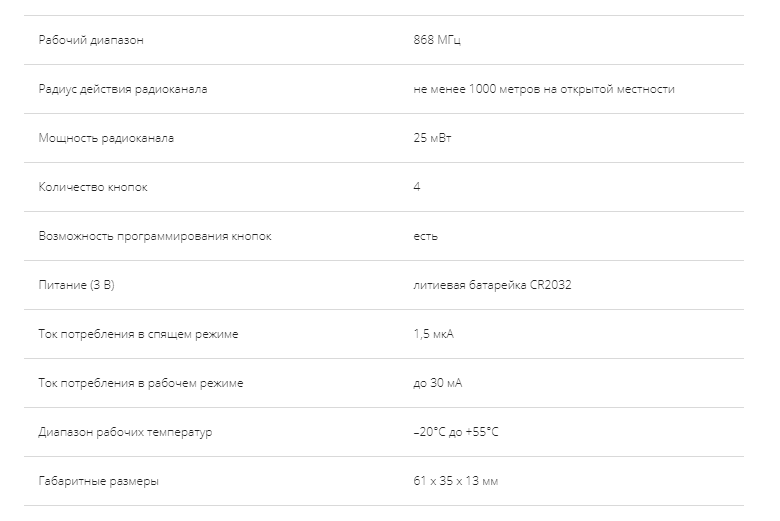The image size is (780, 521).
Task: Click 'Диапазон рабочих температур' label
Action: (125, 433)
